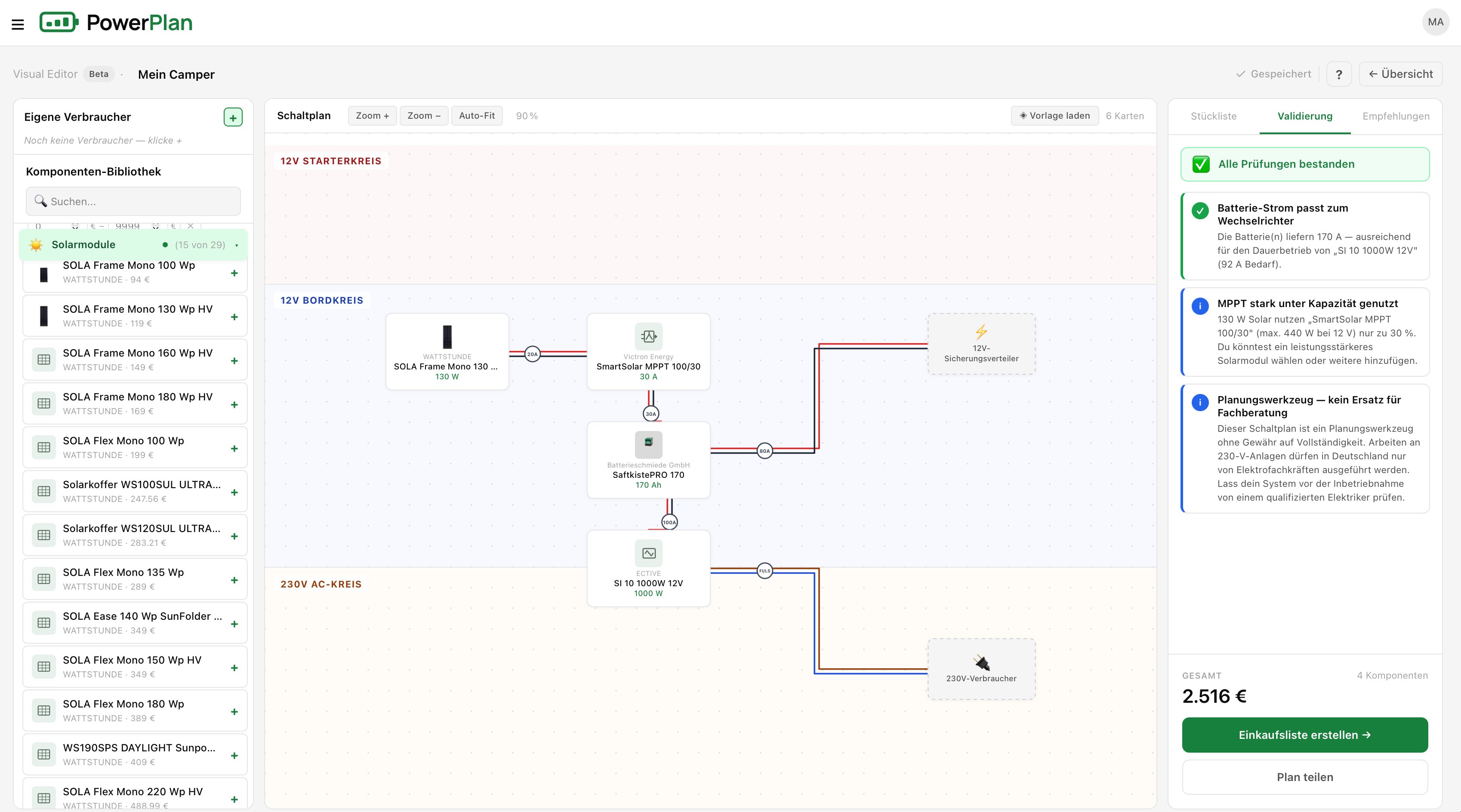This screenshot has width=1461, height=812.
Task: Focus the Suchen search field
Action: (x=133, y=201)
